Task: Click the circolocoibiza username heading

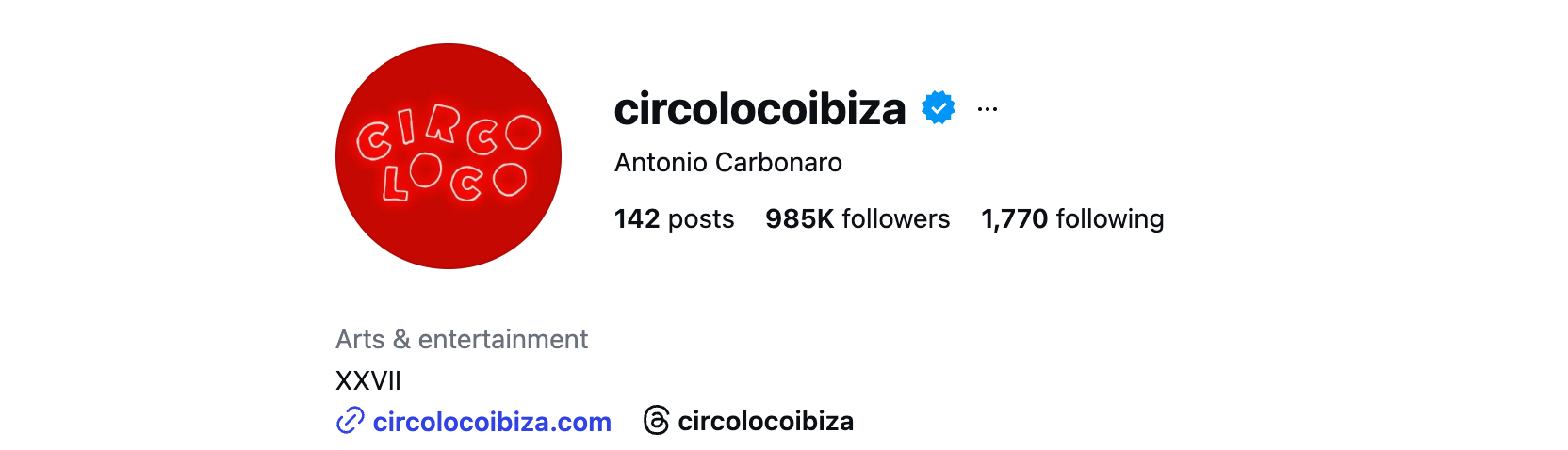Action: (x=759, y=109)
